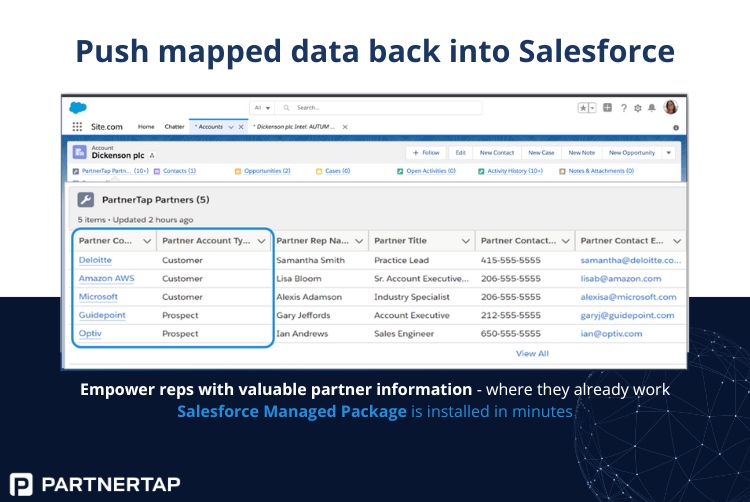Click the Follow button
This screenshot has width=750, height=502.
coord(426,153)
